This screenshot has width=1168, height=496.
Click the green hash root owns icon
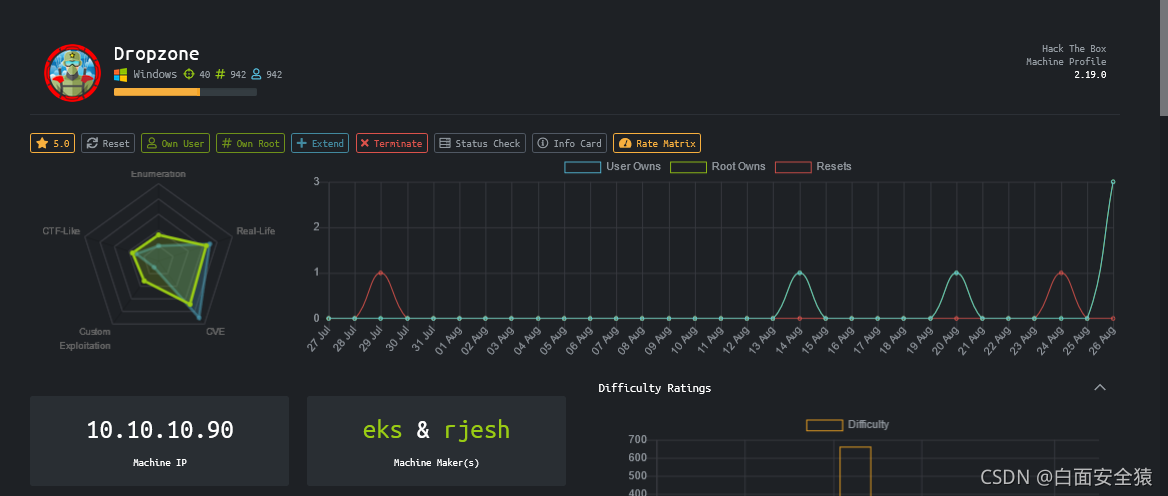(x=220, y=74)
